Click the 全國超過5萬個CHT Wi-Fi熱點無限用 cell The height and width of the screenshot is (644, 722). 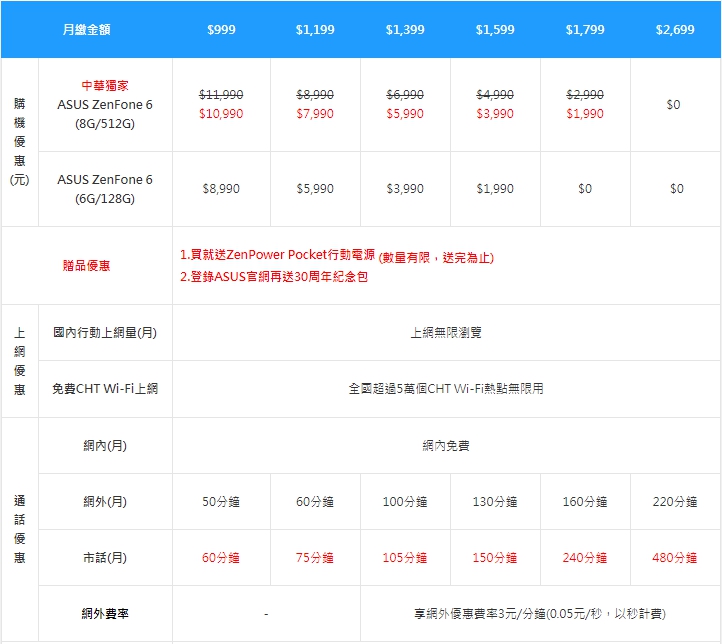[446, 389]
